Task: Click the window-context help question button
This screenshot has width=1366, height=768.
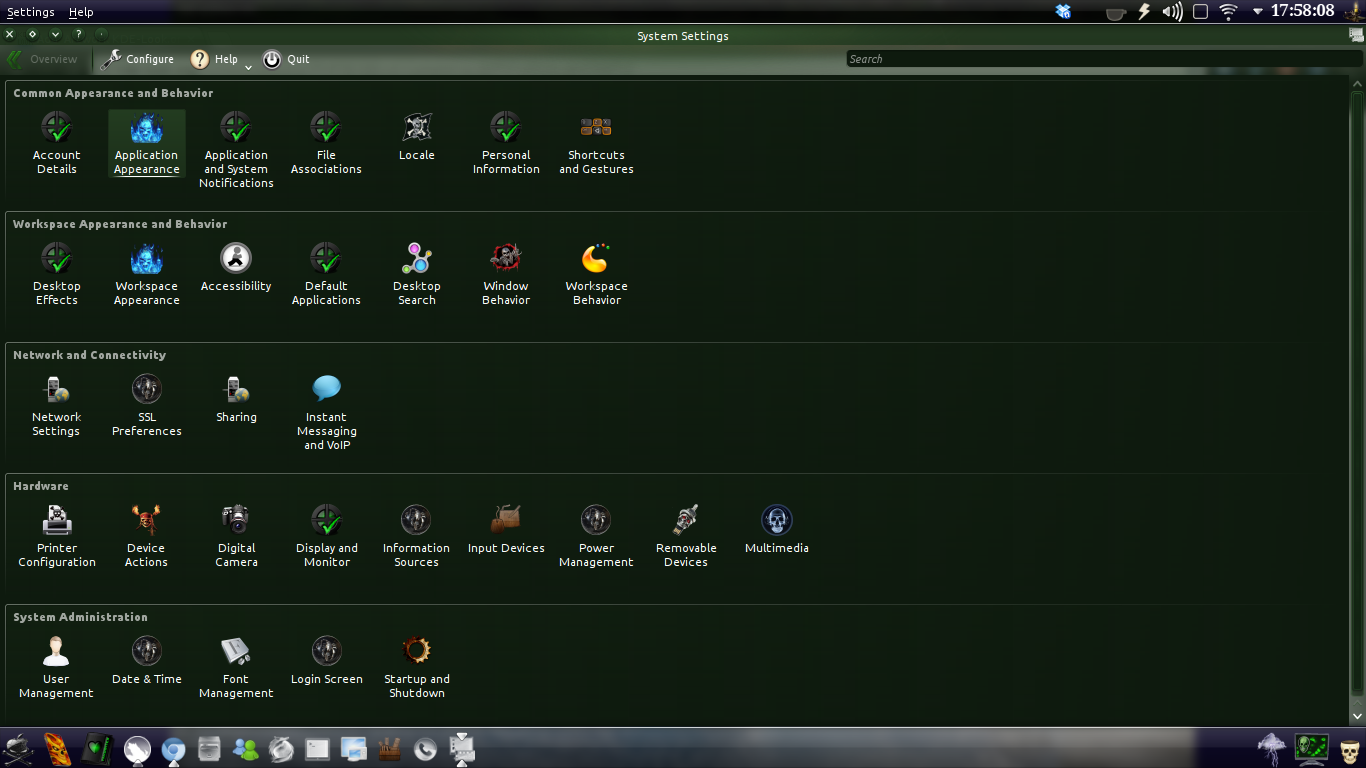Action: click(x=79, y=34)
